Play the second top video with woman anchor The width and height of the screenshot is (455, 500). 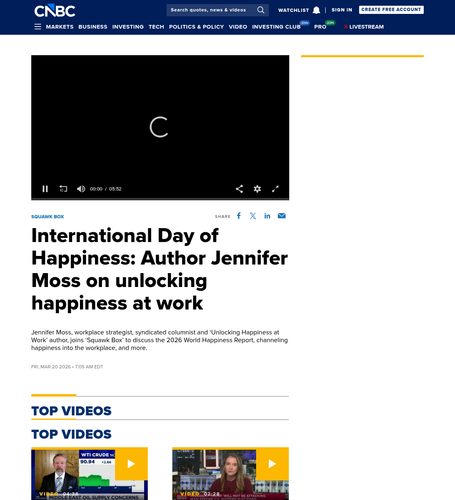(230, 474)
